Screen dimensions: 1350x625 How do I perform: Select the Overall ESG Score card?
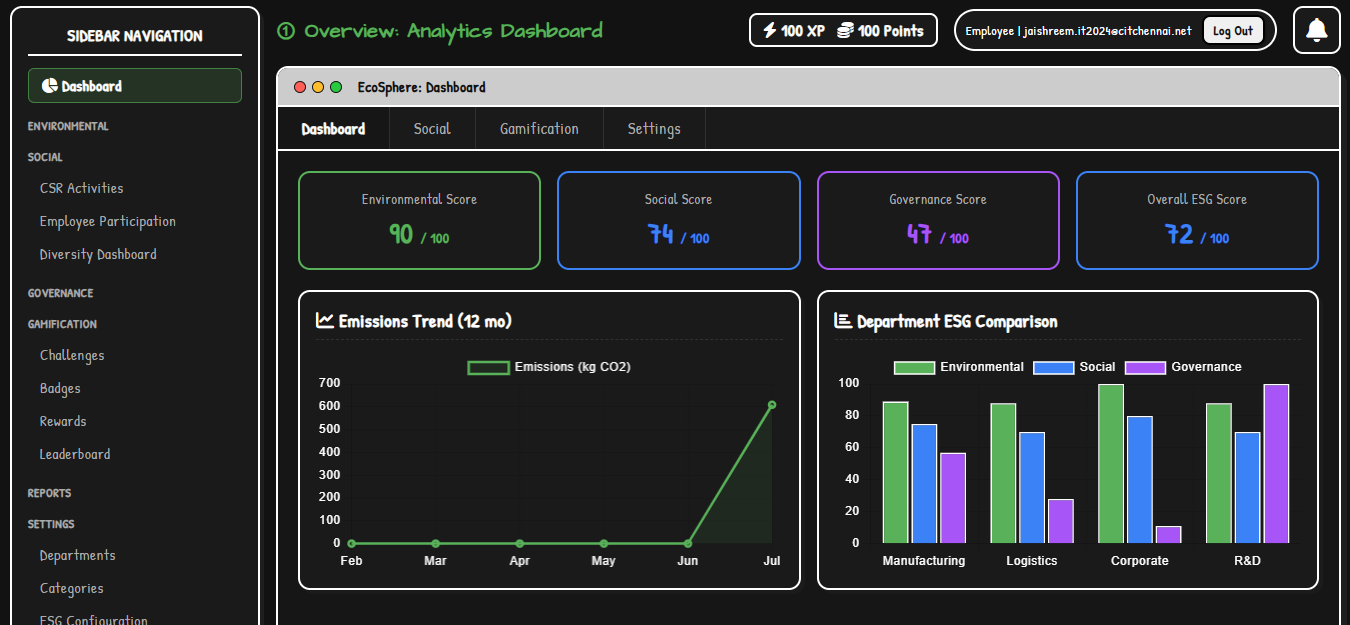(x=1197, y=220)
